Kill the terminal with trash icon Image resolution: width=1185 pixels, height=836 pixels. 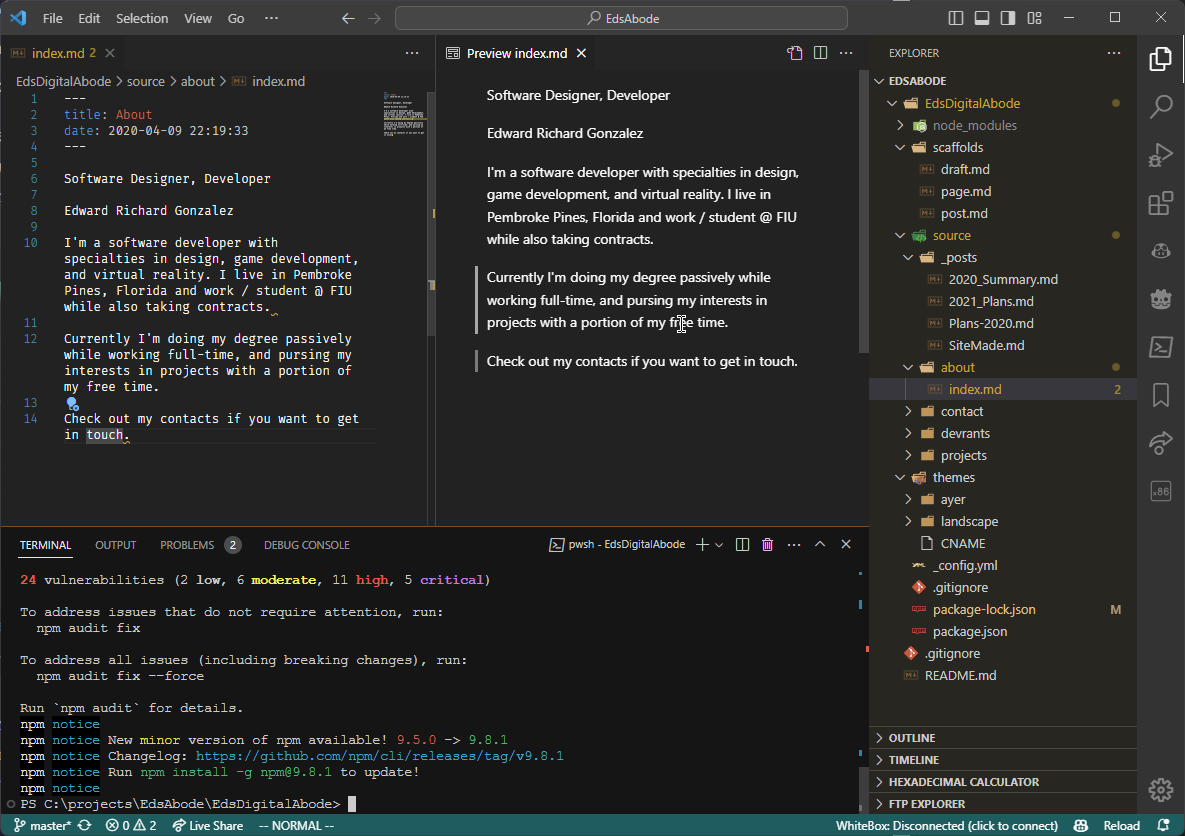pos(767,545)
